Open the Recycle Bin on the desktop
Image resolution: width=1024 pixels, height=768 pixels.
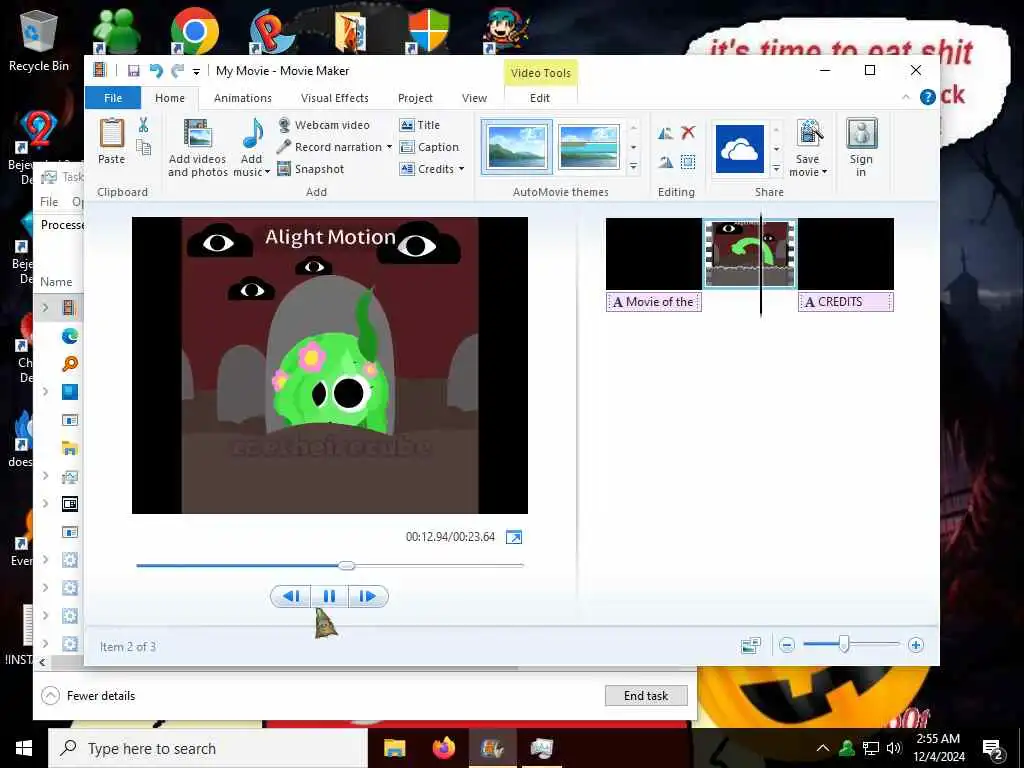(39, 40)
